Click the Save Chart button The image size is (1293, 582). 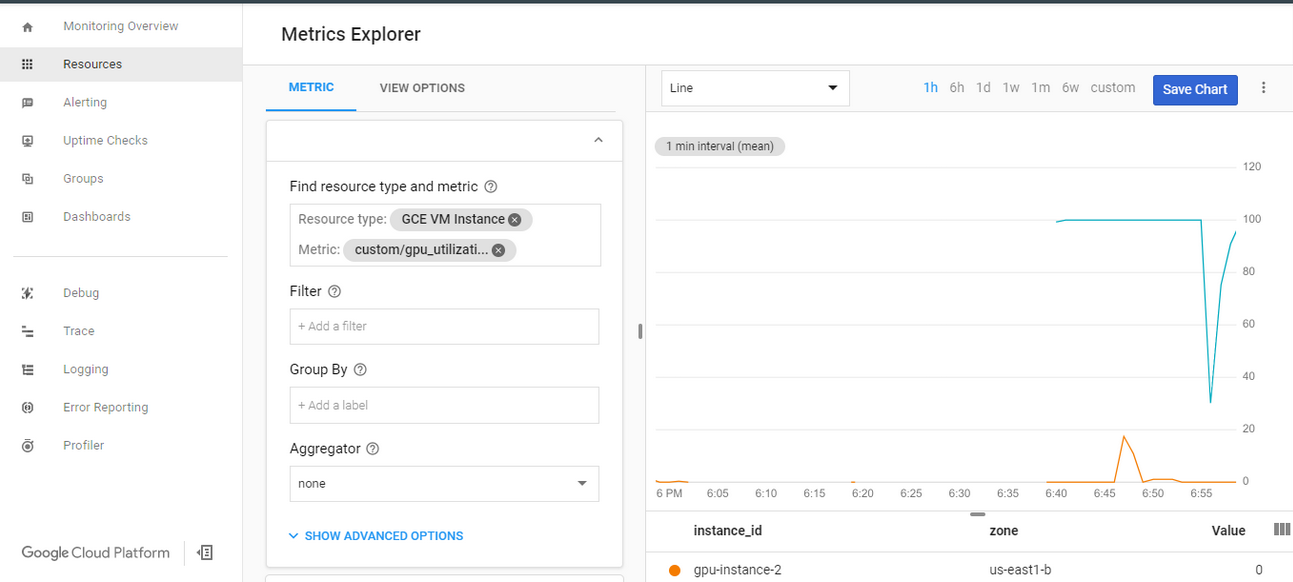click(x=1195, y=89)
